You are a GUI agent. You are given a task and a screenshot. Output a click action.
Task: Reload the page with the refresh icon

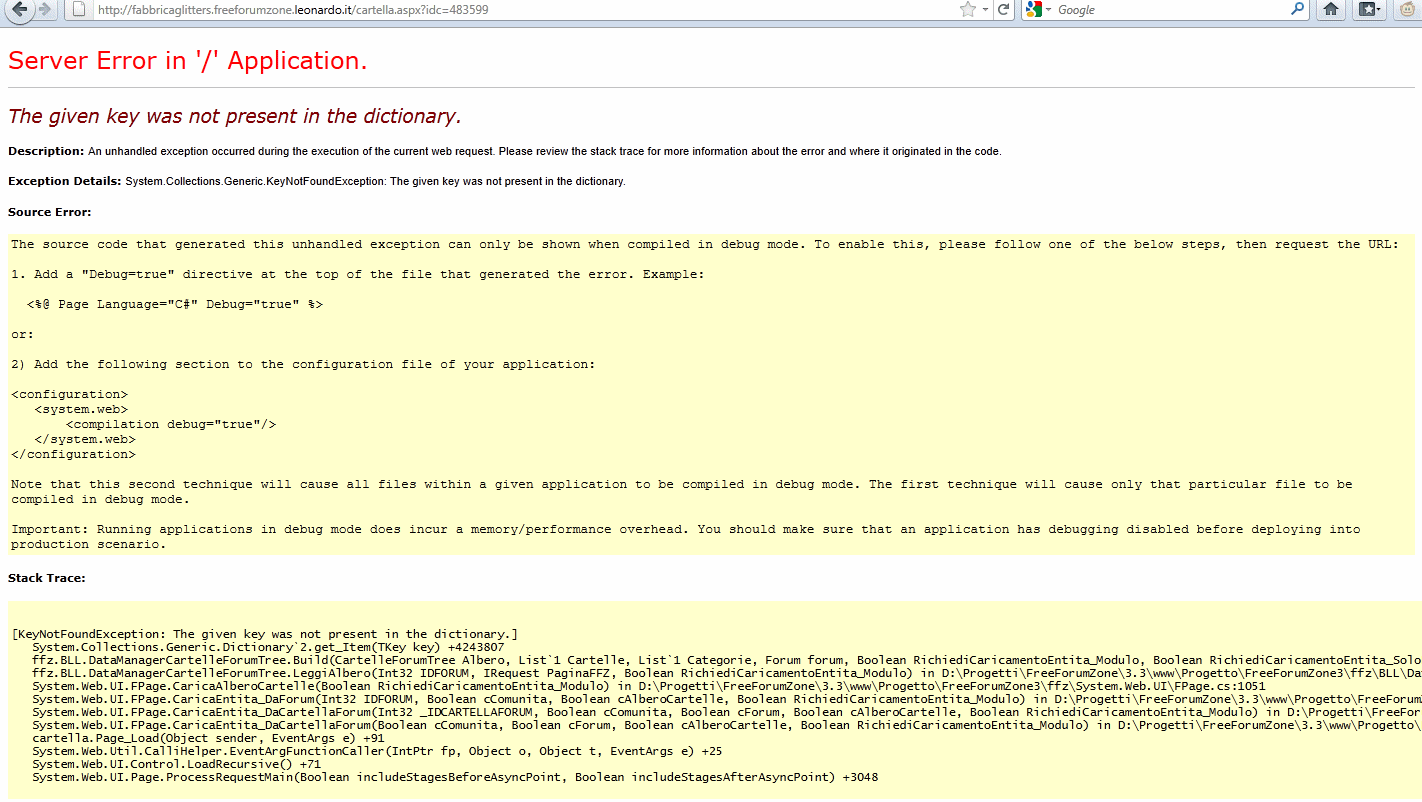[1003, 10]
